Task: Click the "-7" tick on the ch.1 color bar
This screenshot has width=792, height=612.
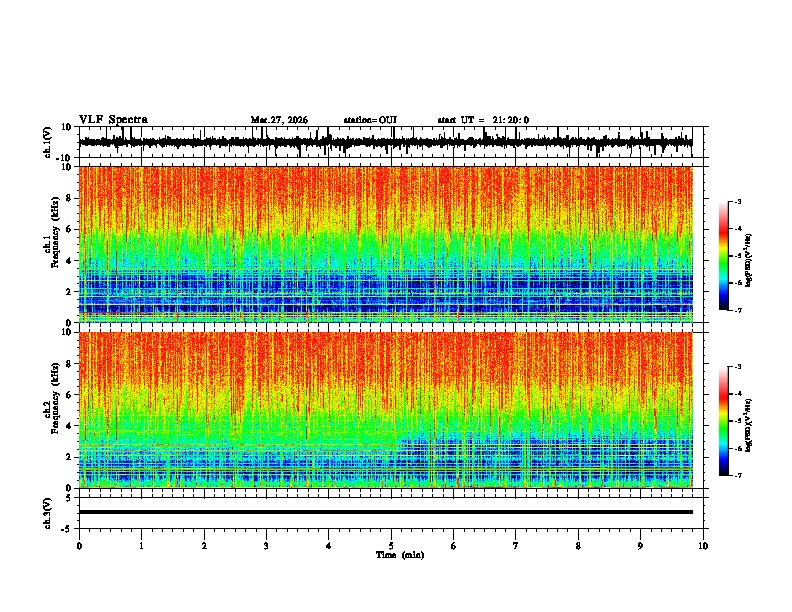Action: tap(738, 310)
